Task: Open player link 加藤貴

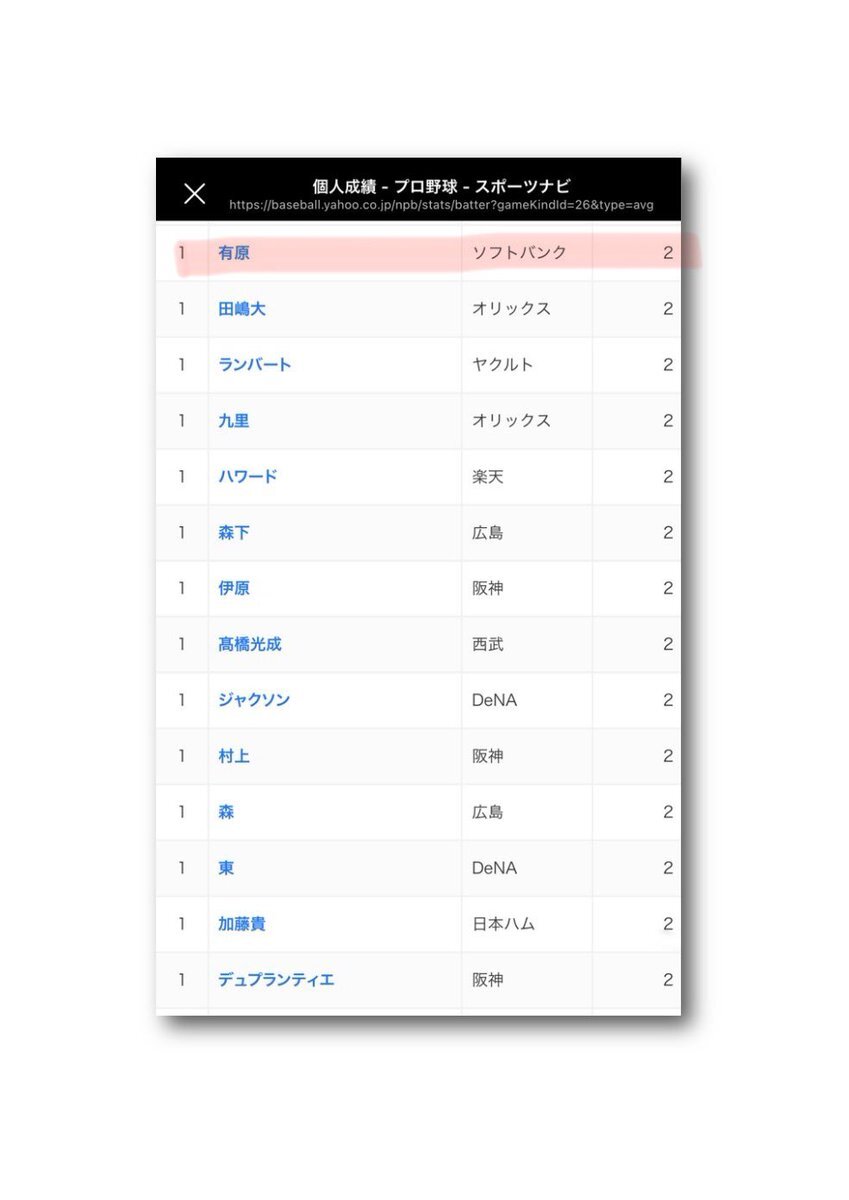Action: 242,924
